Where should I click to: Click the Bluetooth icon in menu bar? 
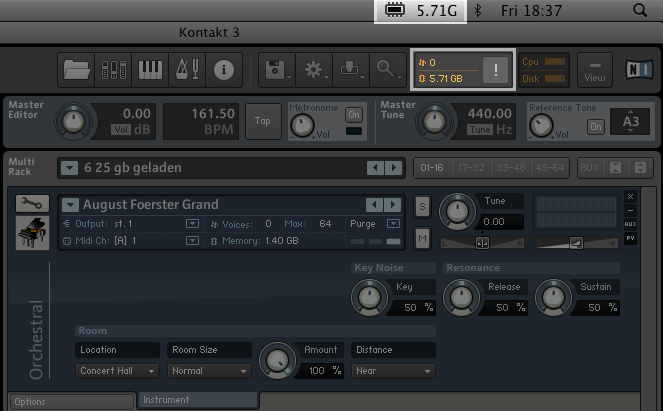pos(478,11)
